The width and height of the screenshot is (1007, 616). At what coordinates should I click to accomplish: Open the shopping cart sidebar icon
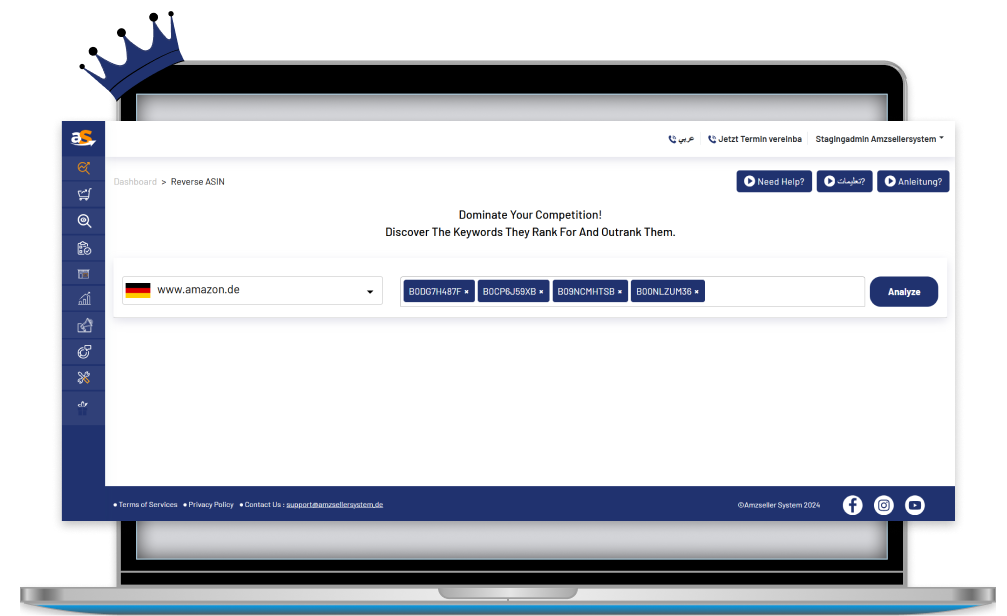coord(84,194)
